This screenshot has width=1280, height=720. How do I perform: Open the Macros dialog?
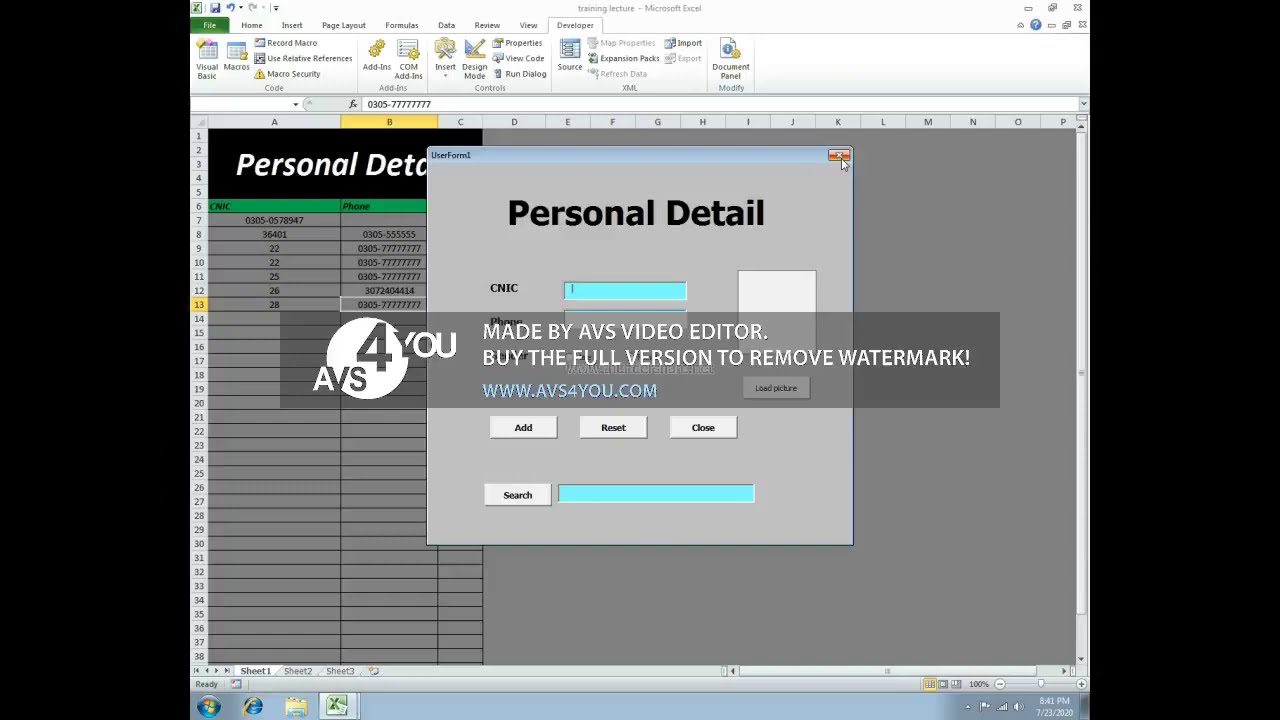click(237, 56)
